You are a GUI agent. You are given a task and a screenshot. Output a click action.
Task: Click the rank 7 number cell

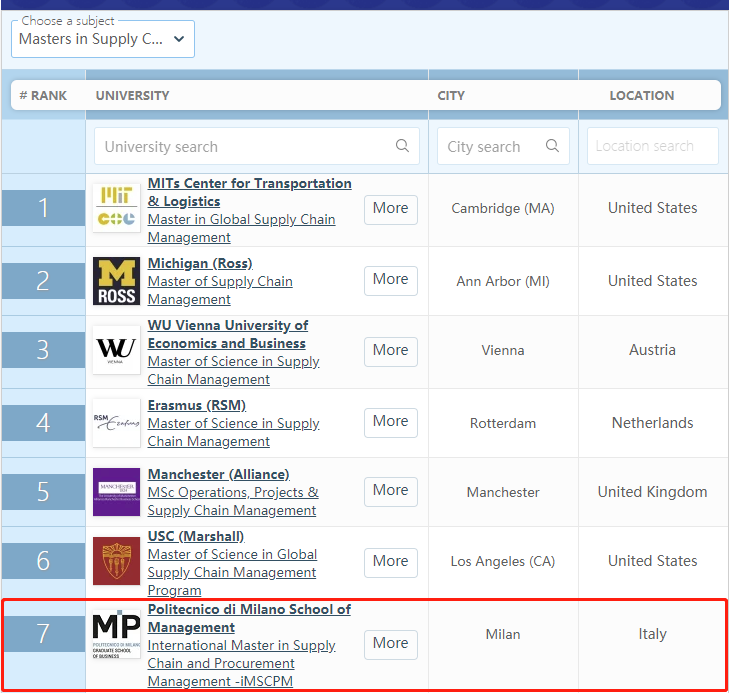43,634
